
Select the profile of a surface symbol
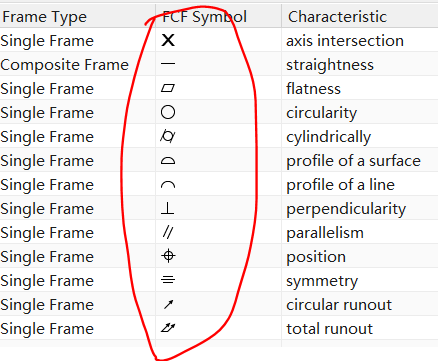(x=168, y=161)
